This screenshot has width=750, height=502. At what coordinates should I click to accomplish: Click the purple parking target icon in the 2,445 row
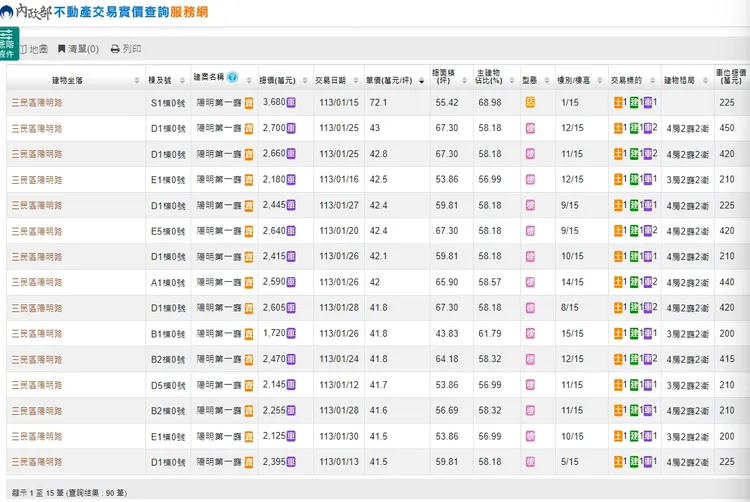click(x=648, y=205)
